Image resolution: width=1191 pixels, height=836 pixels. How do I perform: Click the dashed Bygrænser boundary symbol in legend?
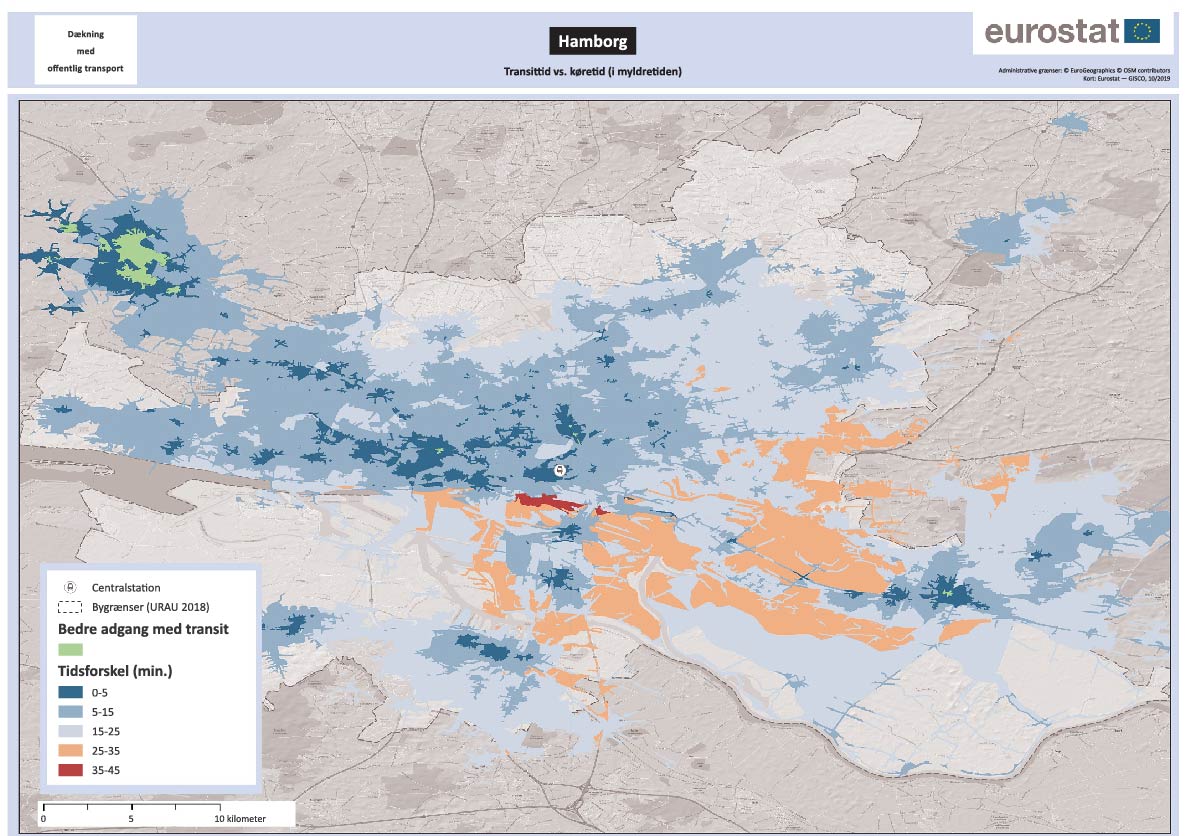point(71,607)
